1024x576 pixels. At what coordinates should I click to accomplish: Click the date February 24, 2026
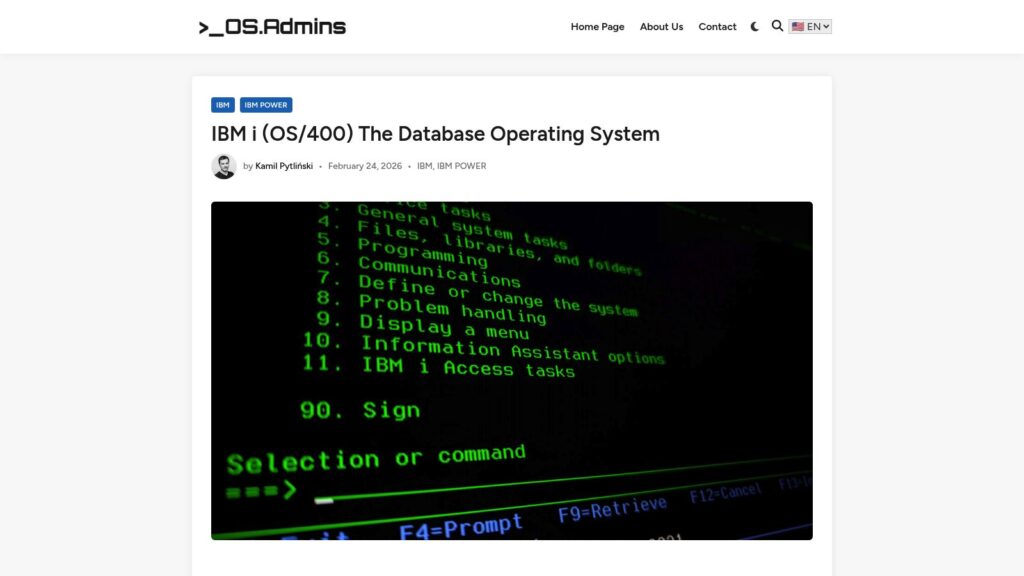pyautogui.click(x=365, y=167)
